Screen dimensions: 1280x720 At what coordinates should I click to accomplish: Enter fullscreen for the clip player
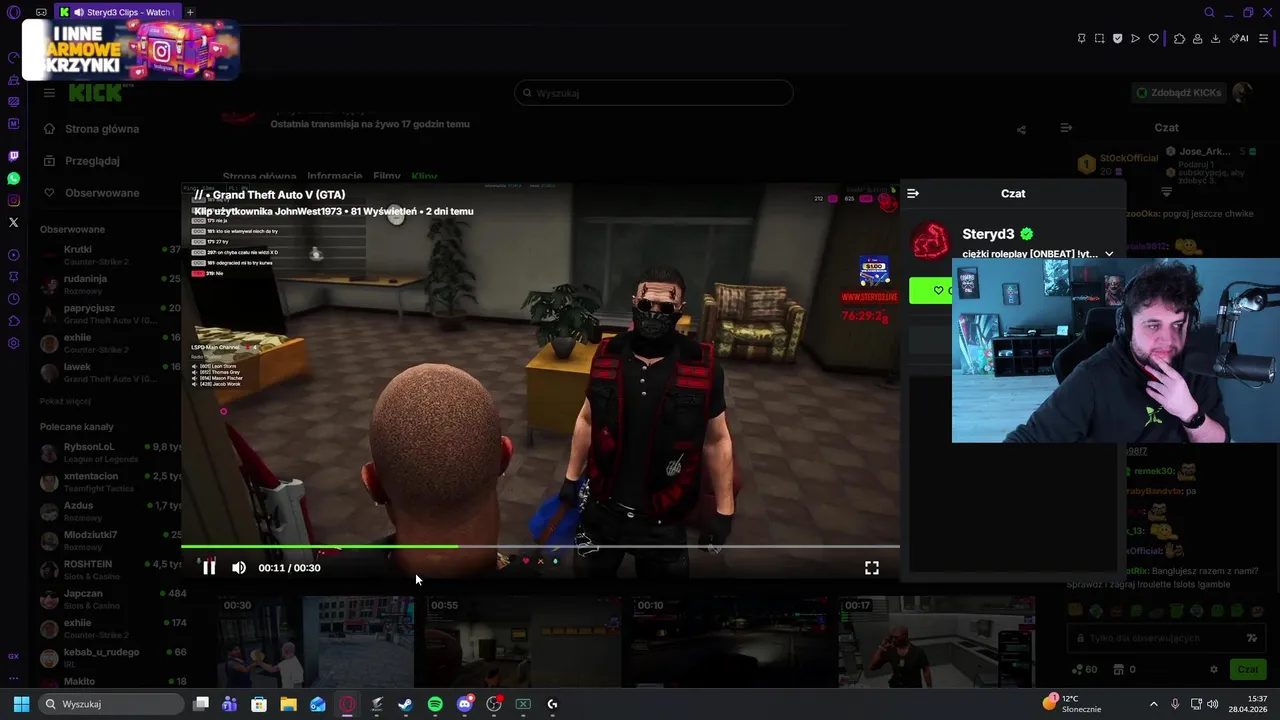click(872, 567)
